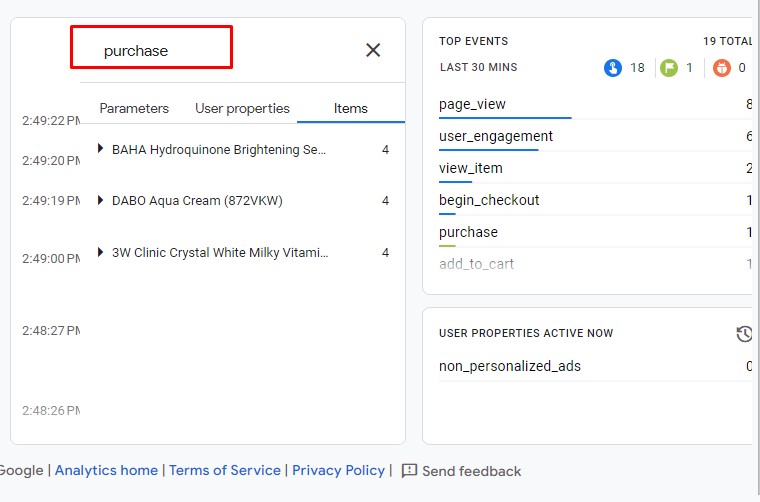
Task: Switch to the Parameters tab
Action: [134, 108]
